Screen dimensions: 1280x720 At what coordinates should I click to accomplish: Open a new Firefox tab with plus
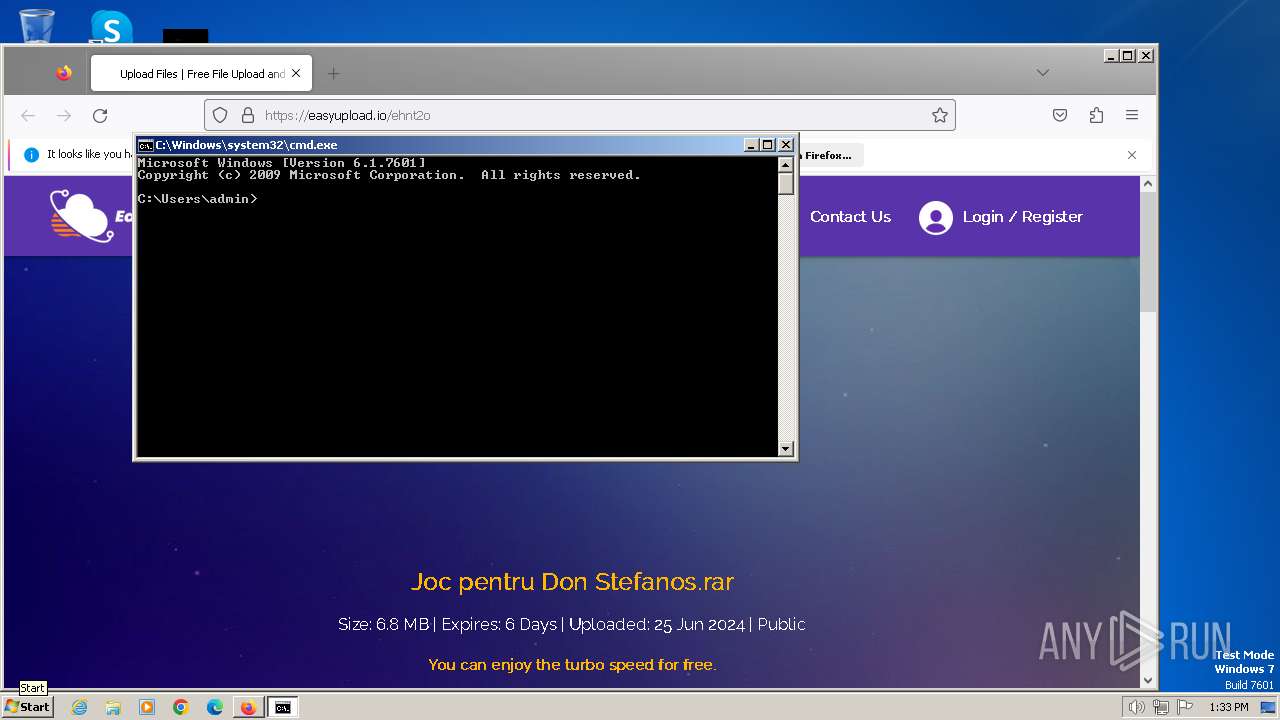pyautogui.click(x=334, y=73)
